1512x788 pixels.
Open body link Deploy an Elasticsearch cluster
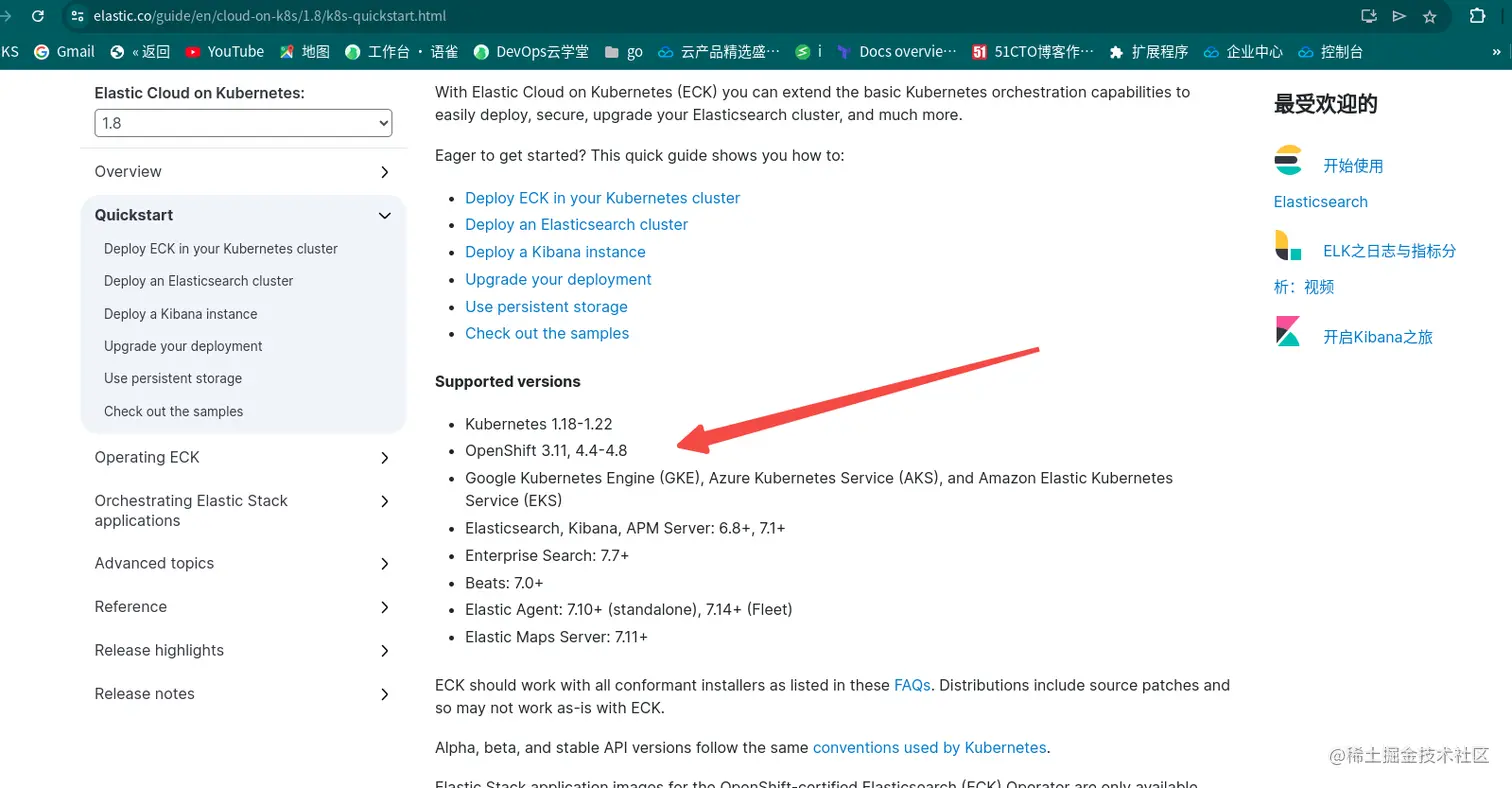(576, 225)
